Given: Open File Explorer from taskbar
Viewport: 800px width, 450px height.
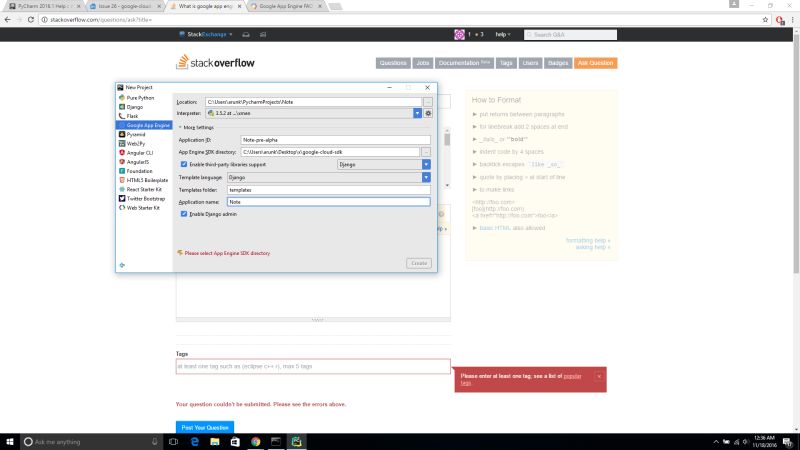Looking at the screenshot, I should click(x=215, y=442).
